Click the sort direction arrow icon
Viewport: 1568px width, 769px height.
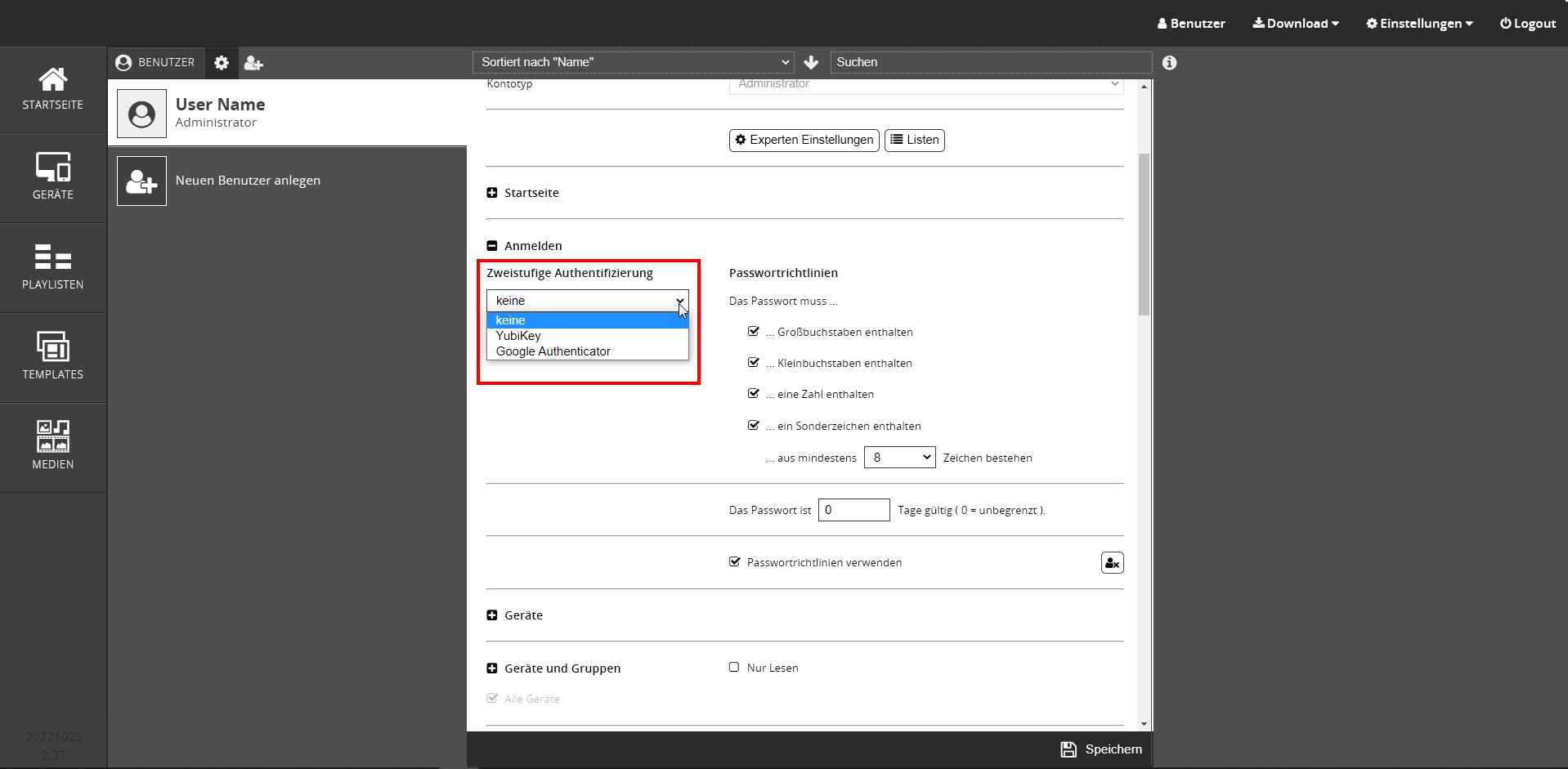pyautogui.click(x=811, y=63)
